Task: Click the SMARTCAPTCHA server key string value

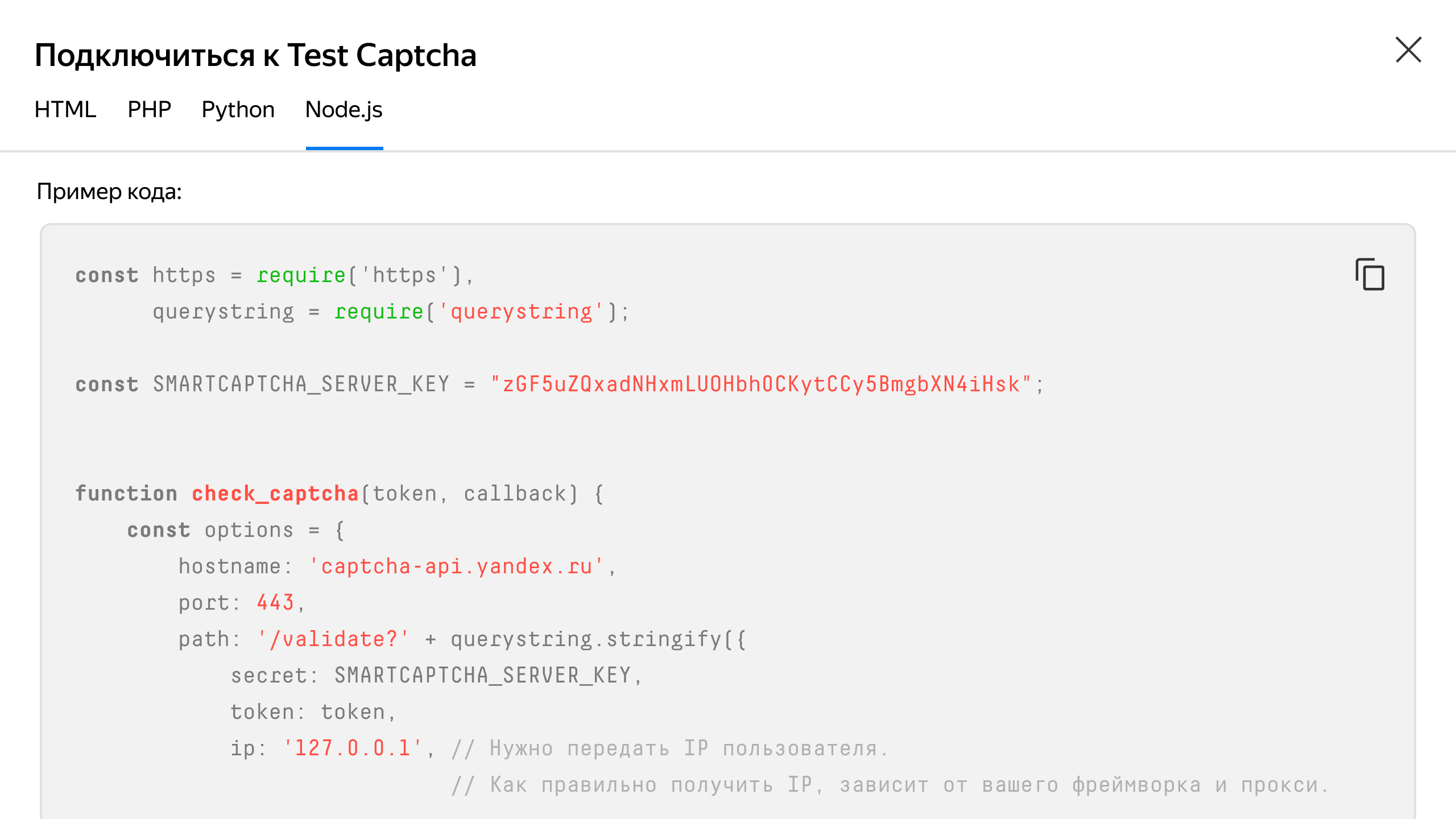Action: (760, 384)
